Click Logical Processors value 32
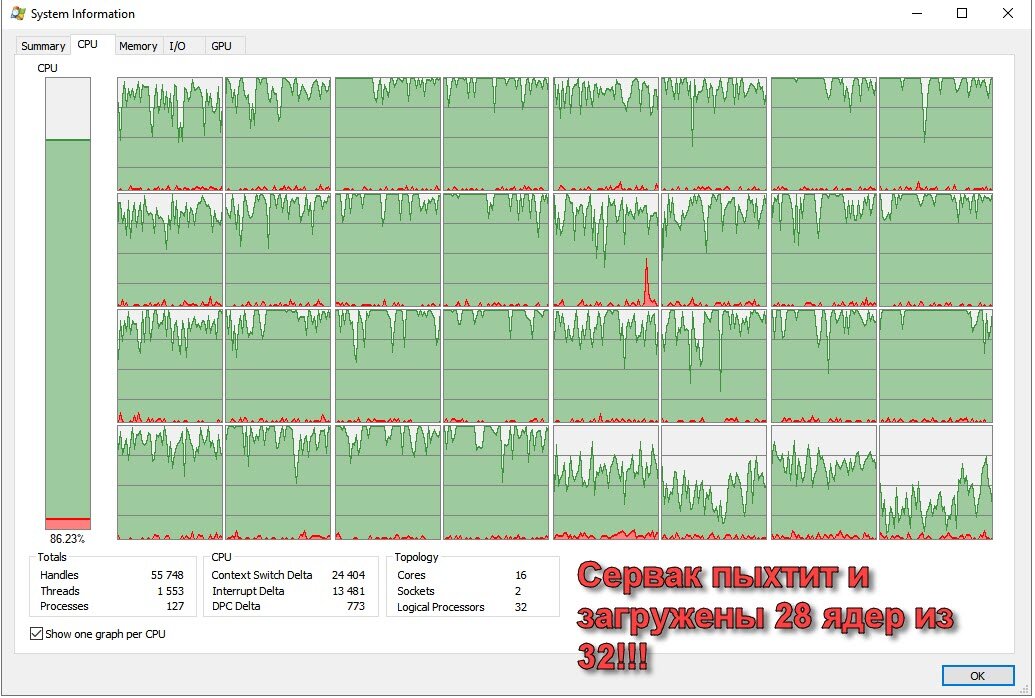This screenshot has height=698, width=1035. tap(521, 607)
